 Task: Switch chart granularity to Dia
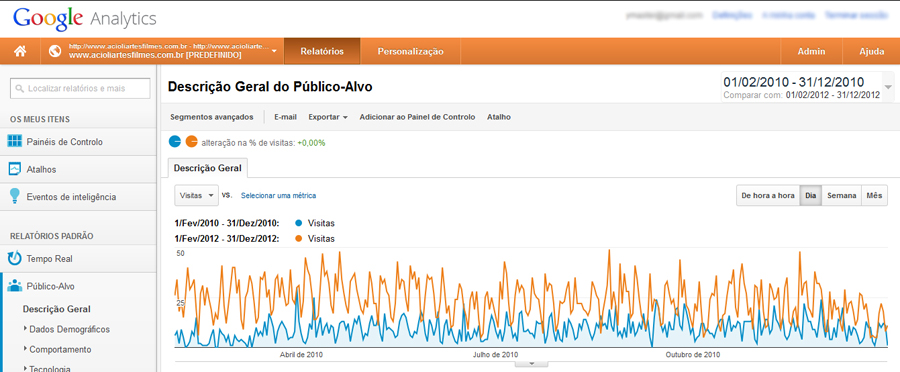point(810,196)
